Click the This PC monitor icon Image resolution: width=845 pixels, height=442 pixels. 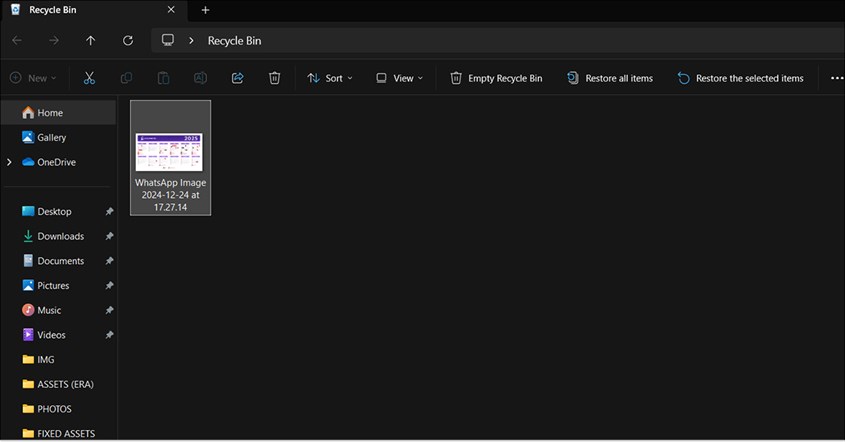pos(168,40)
